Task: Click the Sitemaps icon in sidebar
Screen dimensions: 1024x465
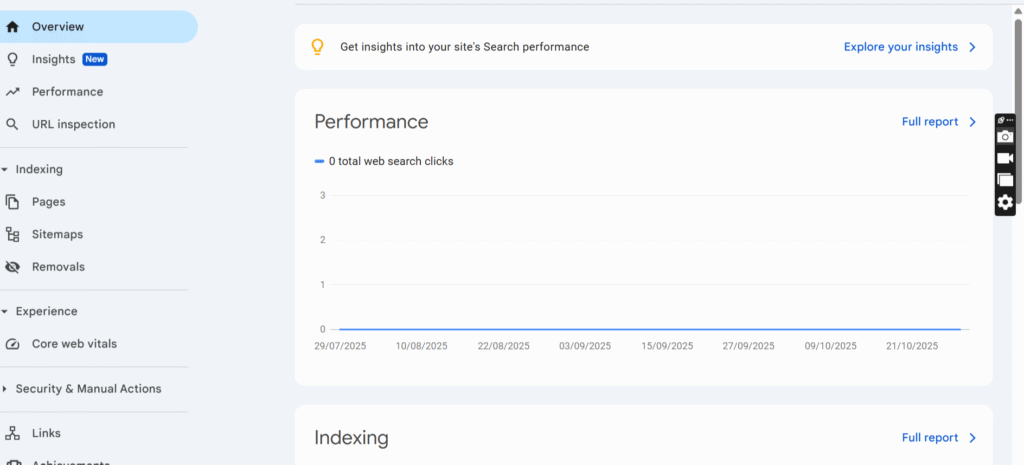Action: pyautogui.click(x=12, y=235)
